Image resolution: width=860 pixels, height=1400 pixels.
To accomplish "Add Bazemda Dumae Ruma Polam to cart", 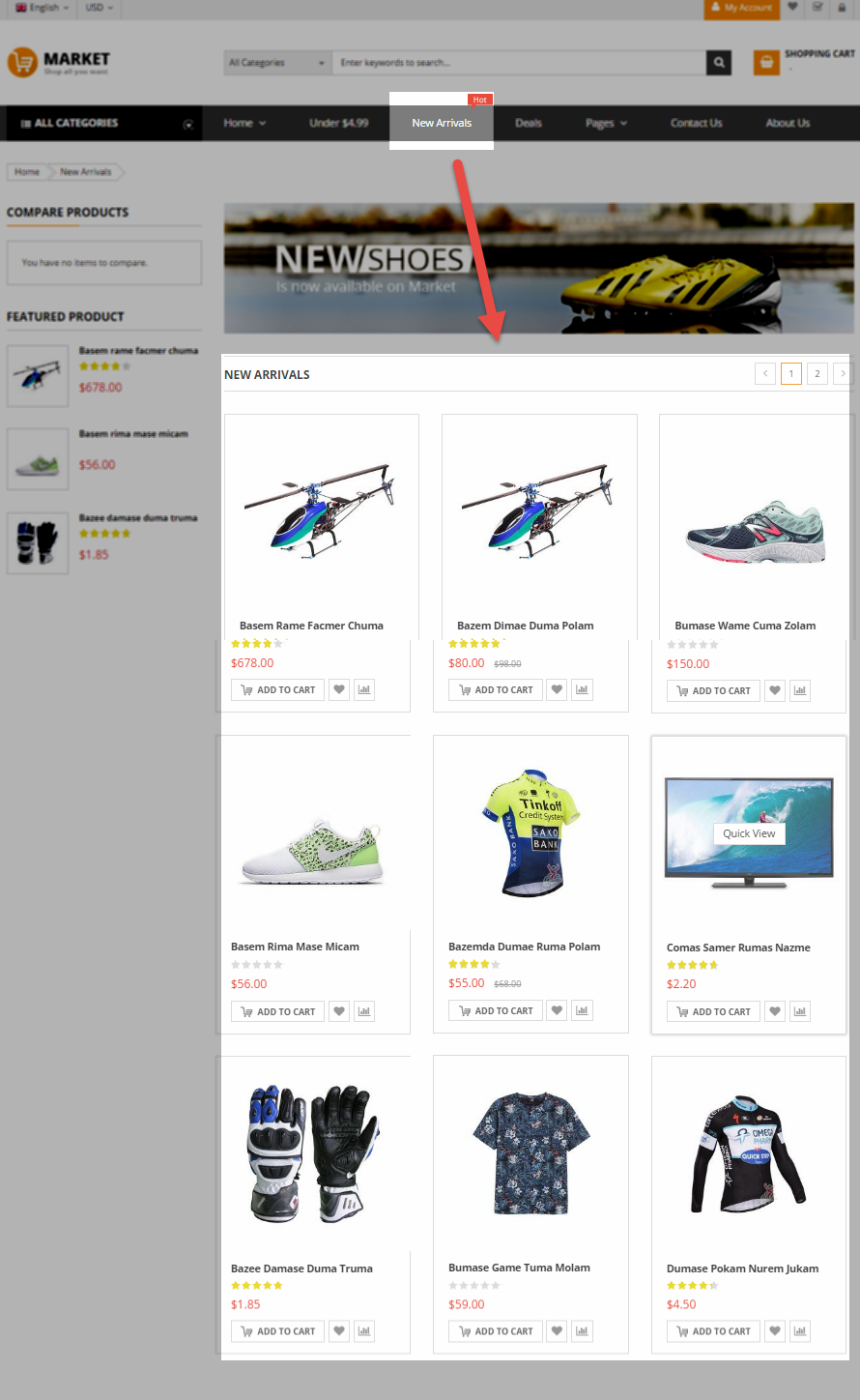I will 496,1011.
